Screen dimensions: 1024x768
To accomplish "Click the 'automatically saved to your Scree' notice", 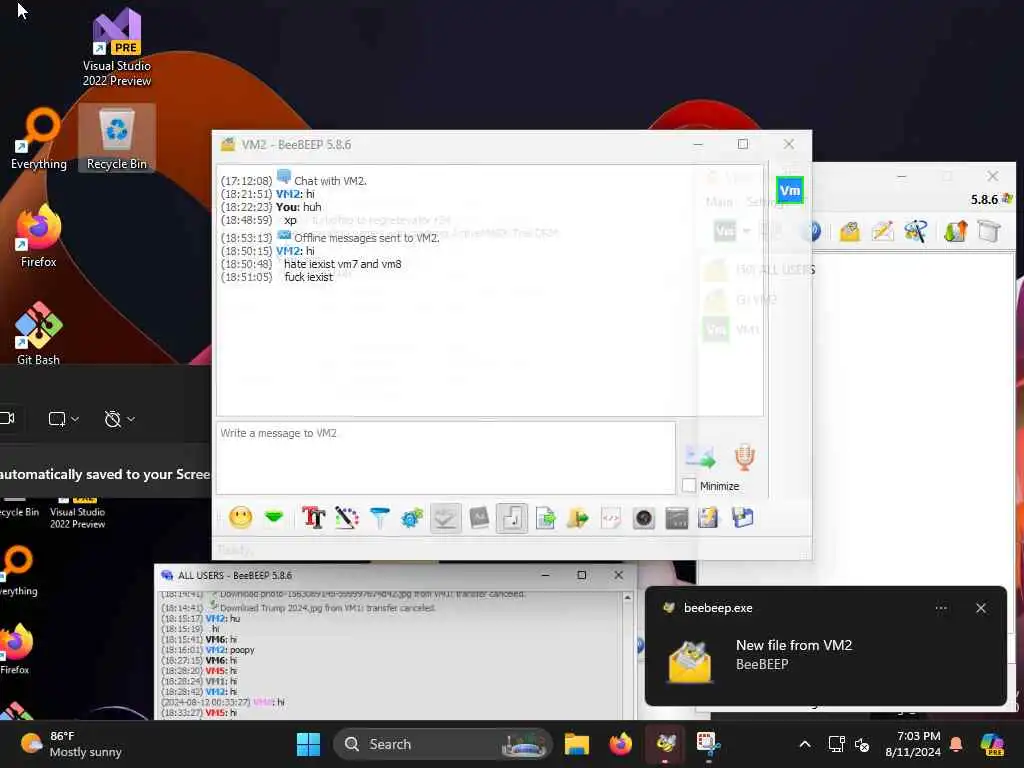I will point(104,474).
